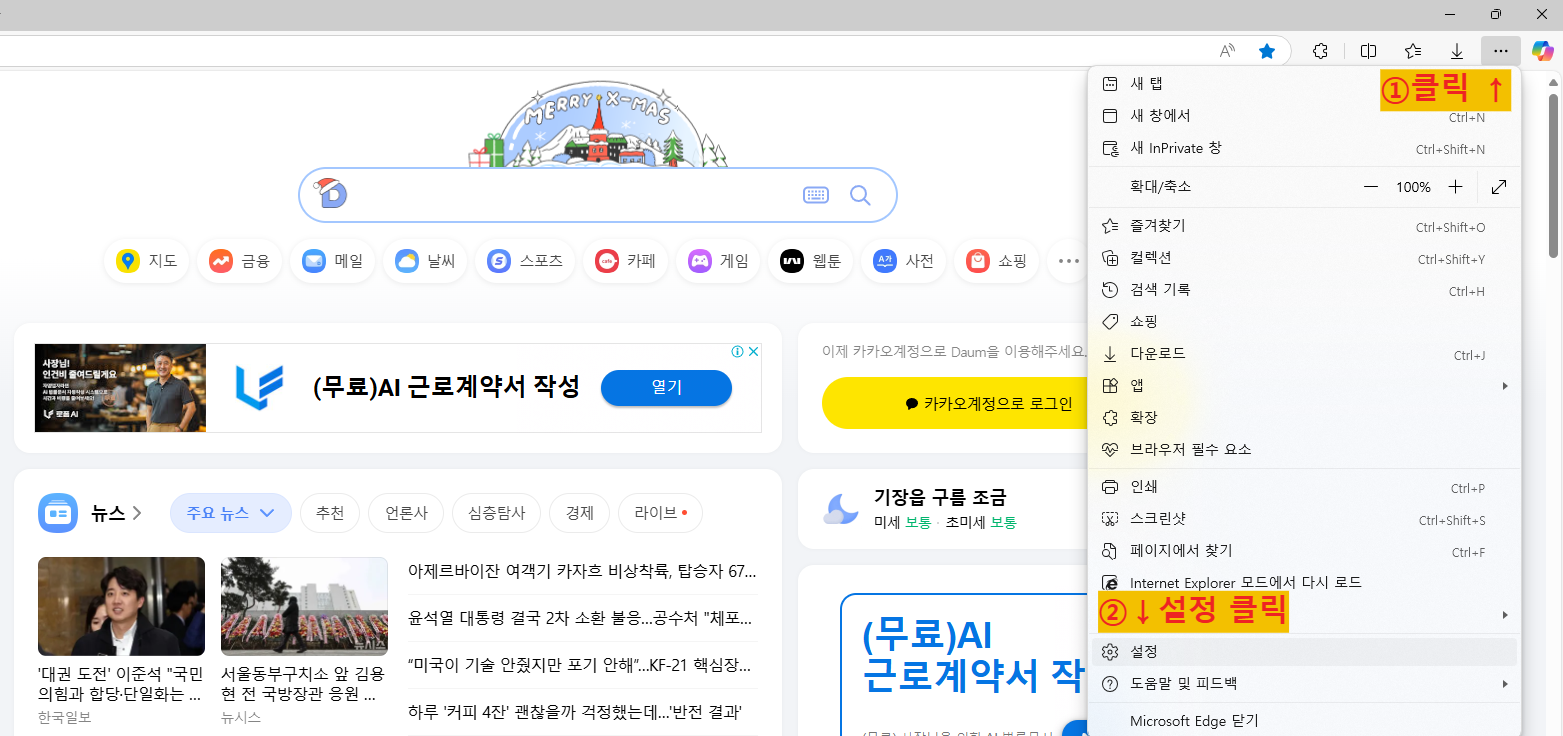Open the 스포츠 sports shortcut
Viewport: 1563px width, 736px height.
tap(525, 261)
